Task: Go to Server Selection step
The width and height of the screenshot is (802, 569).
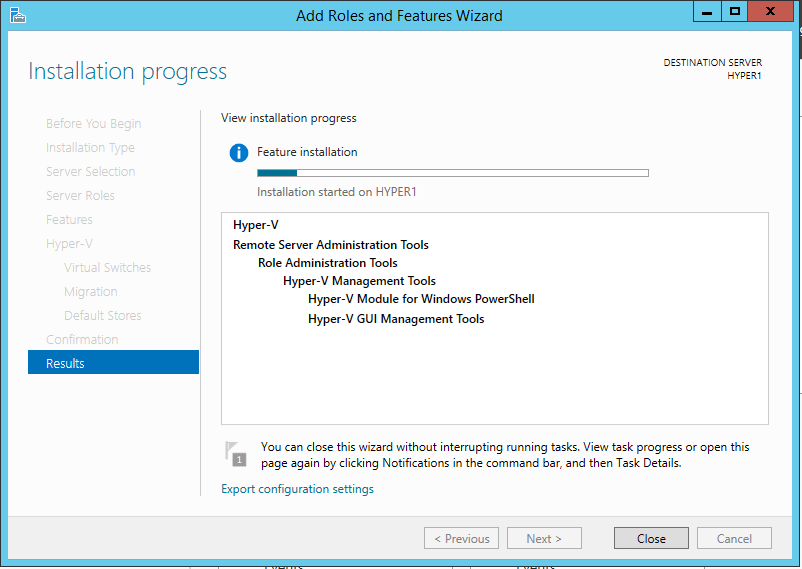Action: tap(91, 171)
